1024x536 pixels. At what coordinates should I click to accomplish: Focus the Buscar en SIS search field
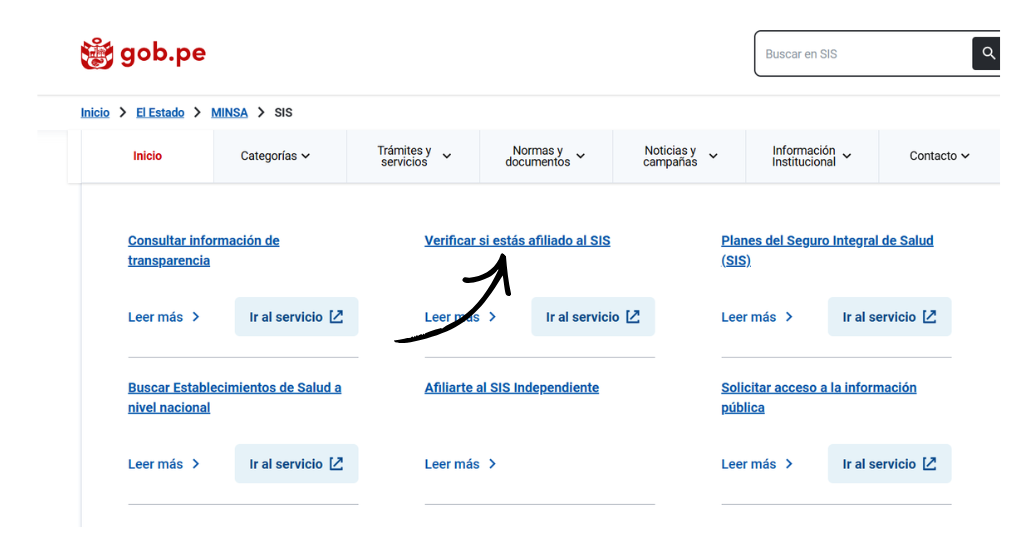point(863,54)
